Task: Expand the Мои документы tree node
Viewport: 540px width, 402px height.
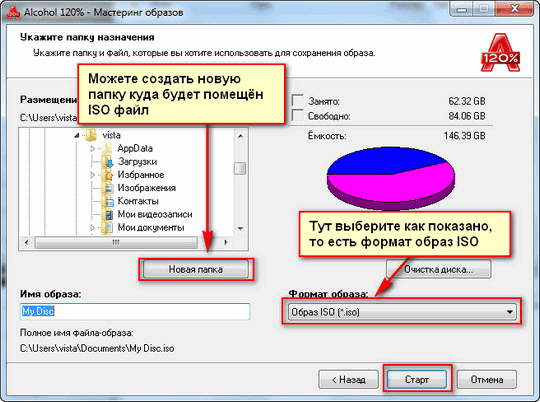Action: [x=92, y=227]
